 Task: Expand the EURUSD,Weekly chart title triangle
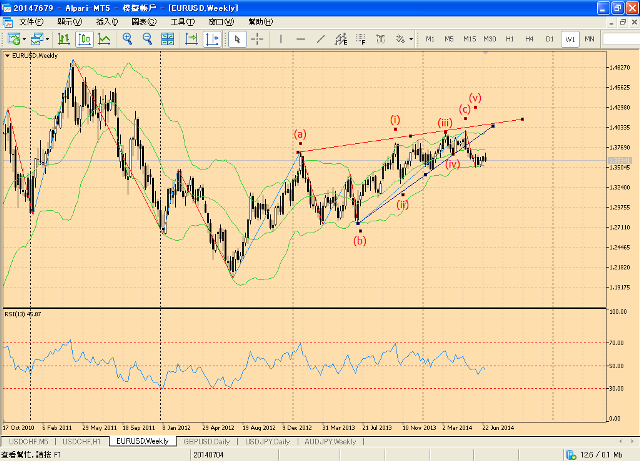pos(7,56)
